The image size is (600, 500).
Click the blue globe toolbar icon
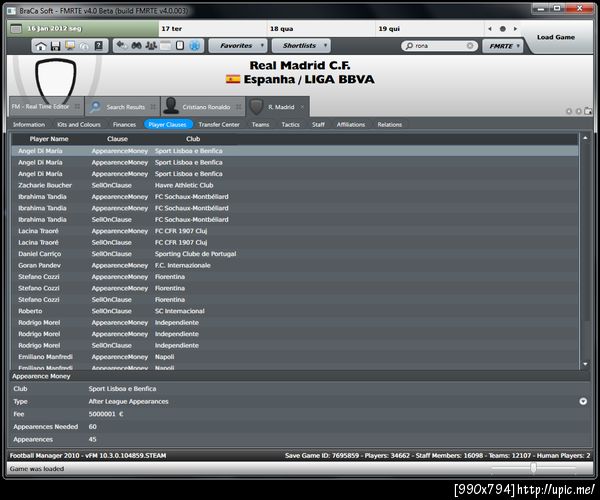tap(195, 46)
